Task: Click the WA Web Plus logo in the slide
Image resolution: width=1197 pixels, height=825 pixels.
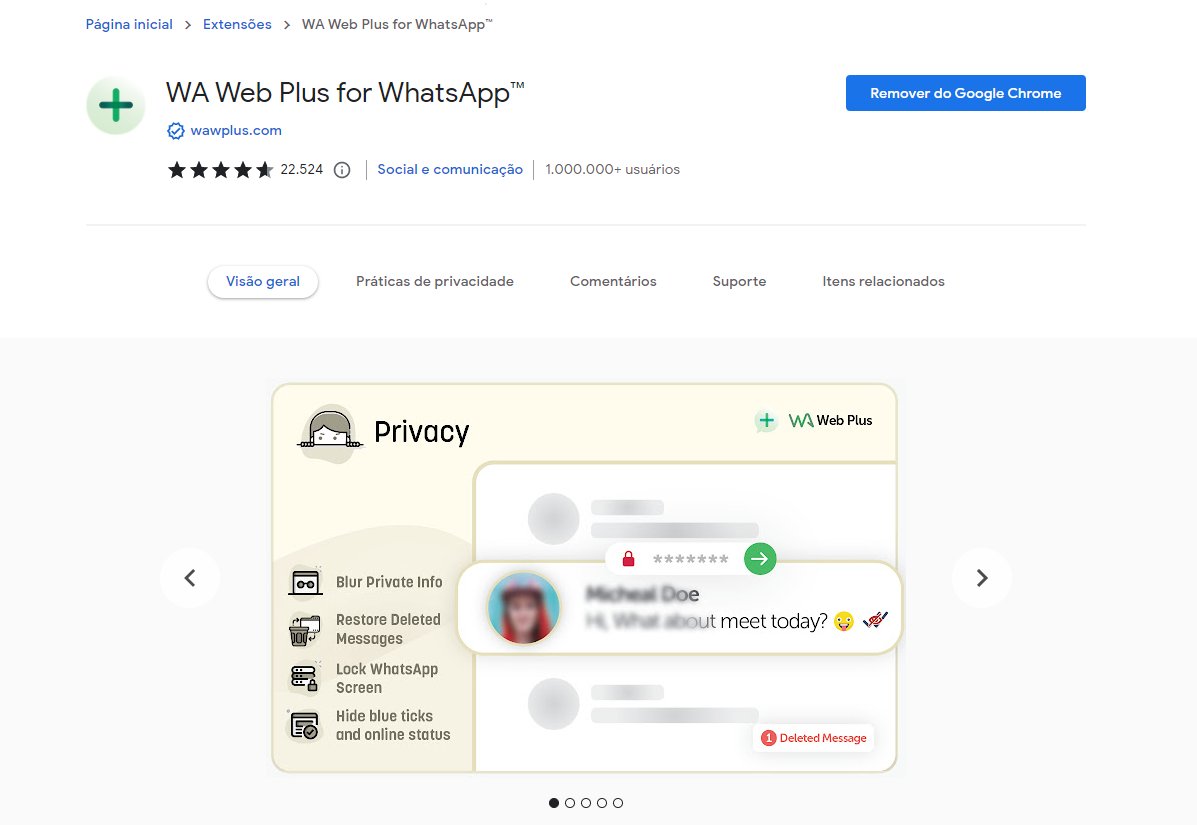Action: 814,421
